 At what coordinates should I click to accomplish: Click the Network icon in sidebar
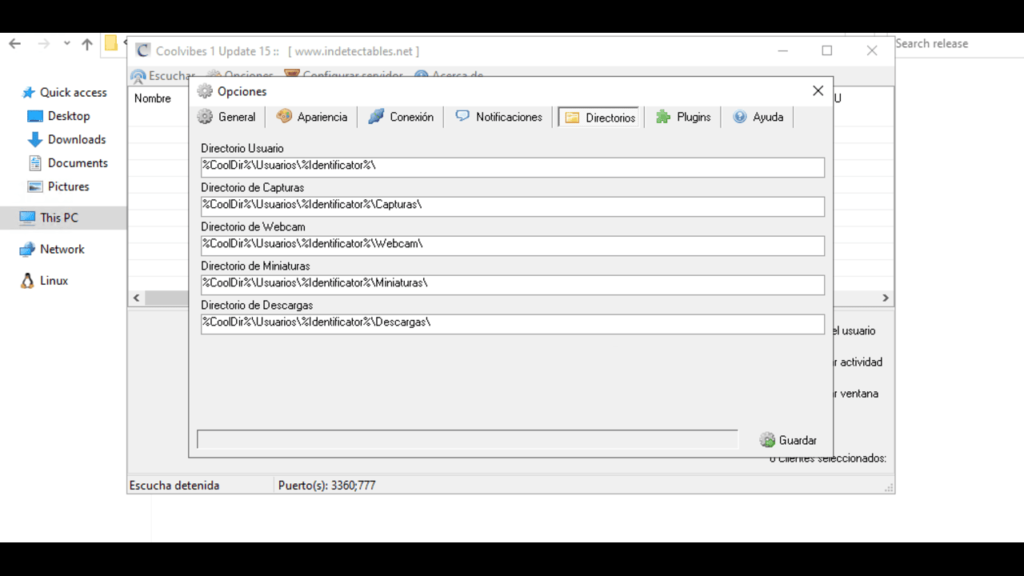27,249
